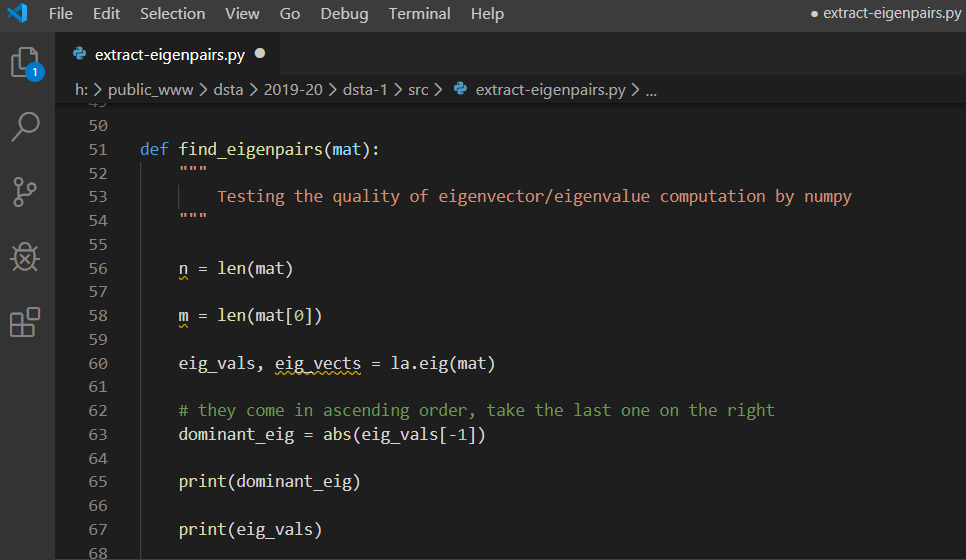Open the View menu
Screen dimensions: 966x560
[x=242, y=14]
